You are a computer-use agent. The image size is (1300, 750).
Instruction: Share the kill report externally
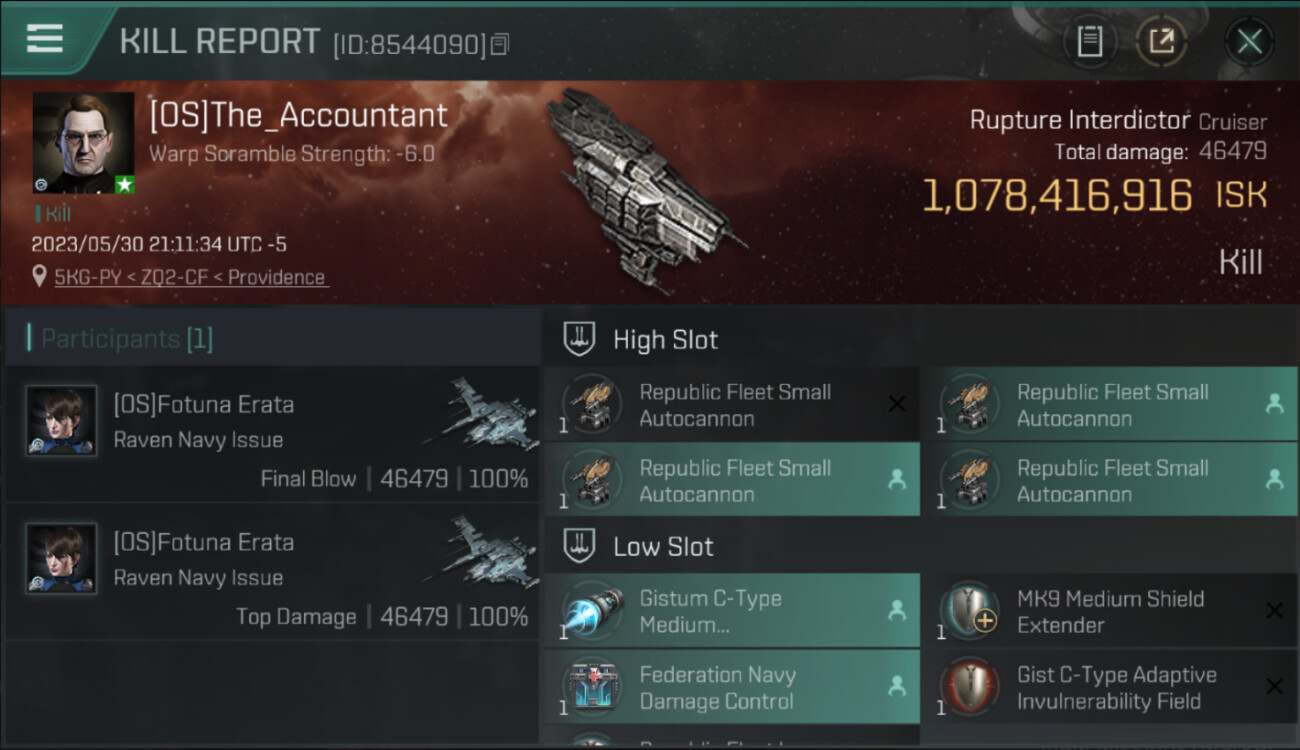point(1161,41)
